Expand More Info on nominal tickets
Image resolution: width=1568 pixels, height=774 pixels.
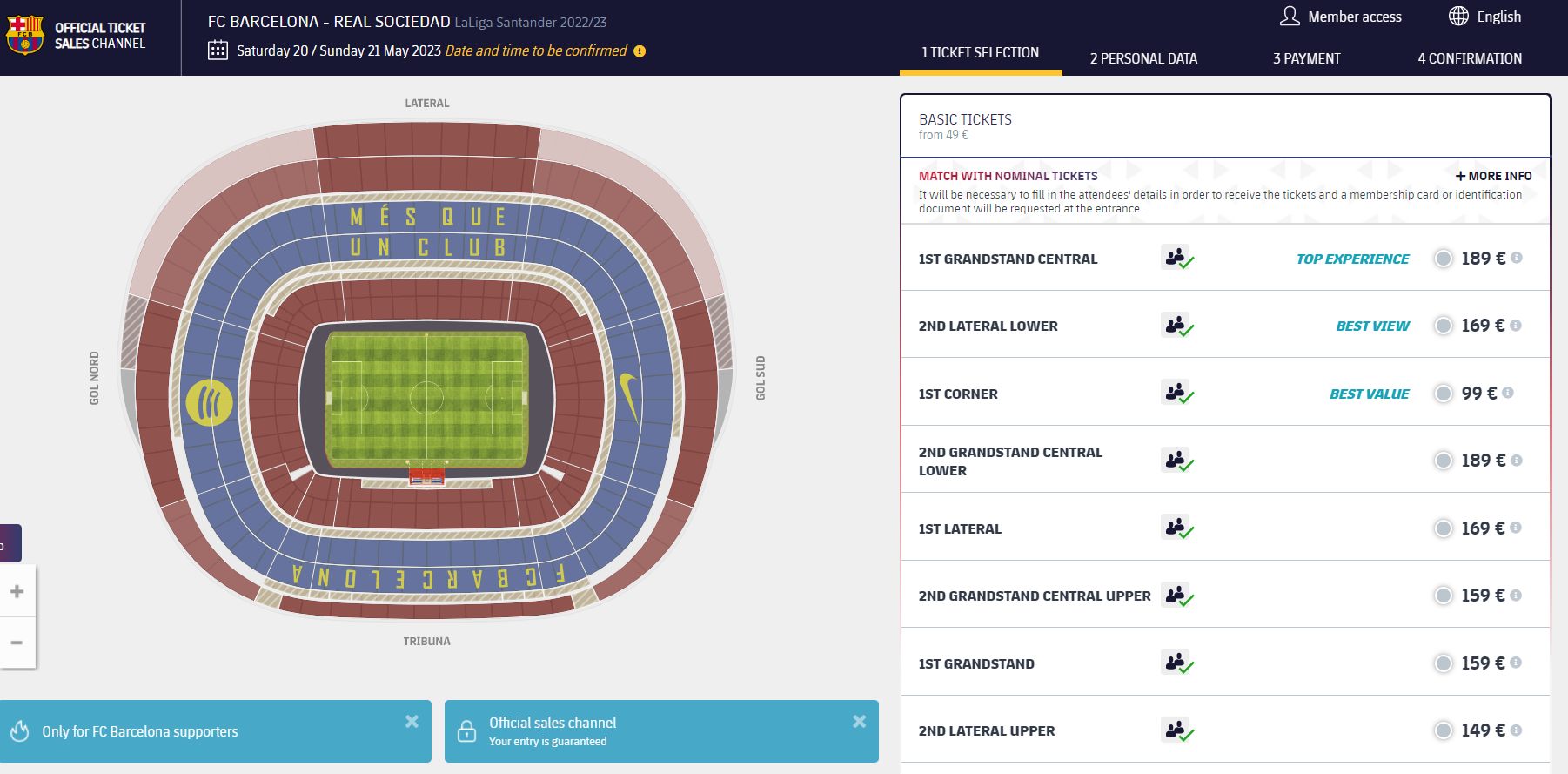tap(1493, 176)
